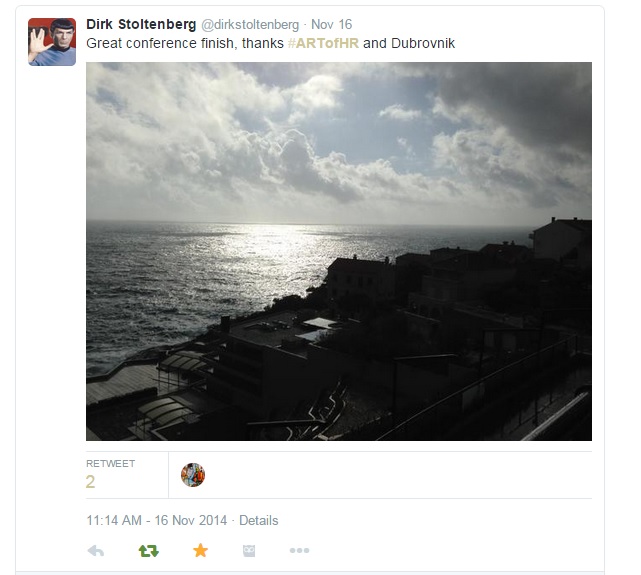Open the Dirk Stoltenberg profile name link
Screen dimensions: 641x575
click(x=141, y=25)
